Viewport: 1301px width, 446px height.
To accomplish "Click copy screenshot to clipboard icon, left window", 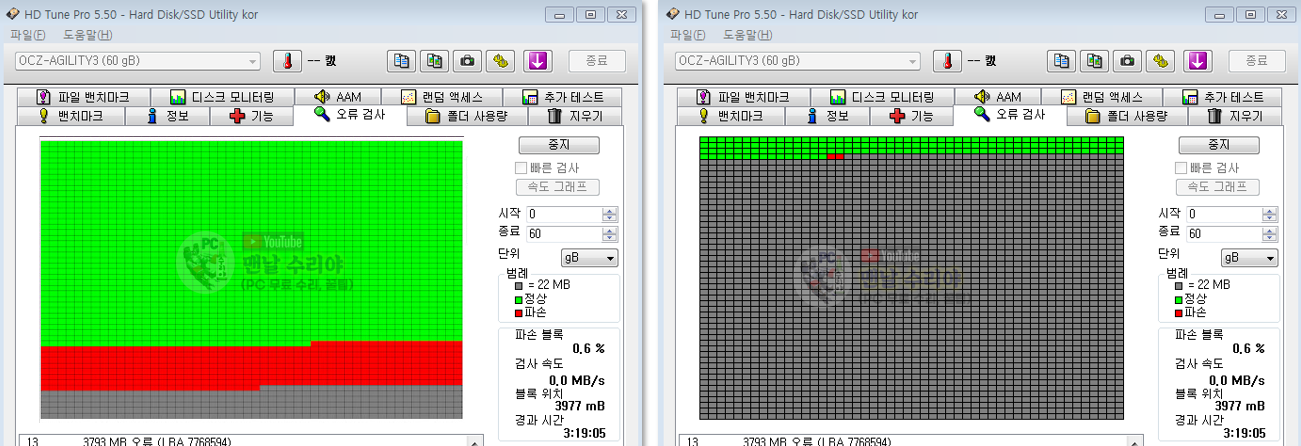I will point(434,61).
